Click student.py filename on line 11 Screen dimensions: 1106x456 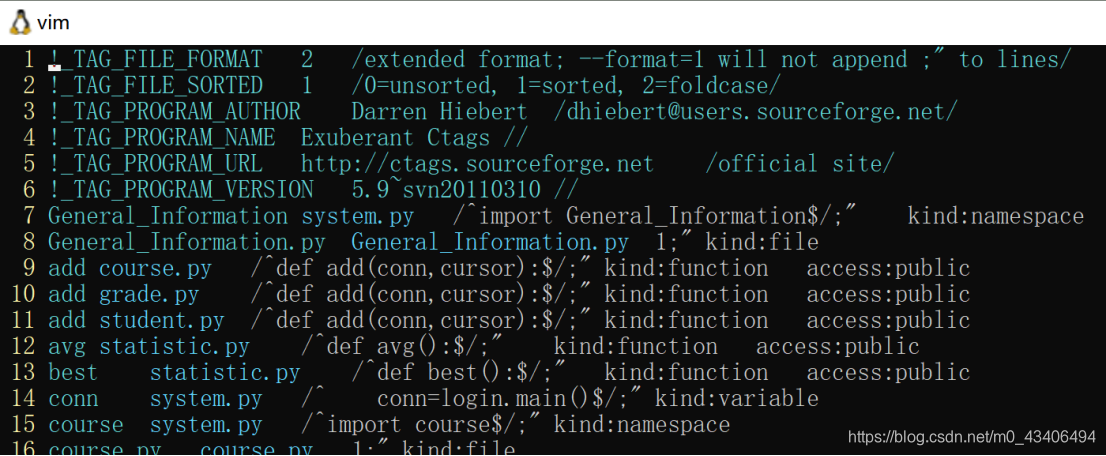162,320
